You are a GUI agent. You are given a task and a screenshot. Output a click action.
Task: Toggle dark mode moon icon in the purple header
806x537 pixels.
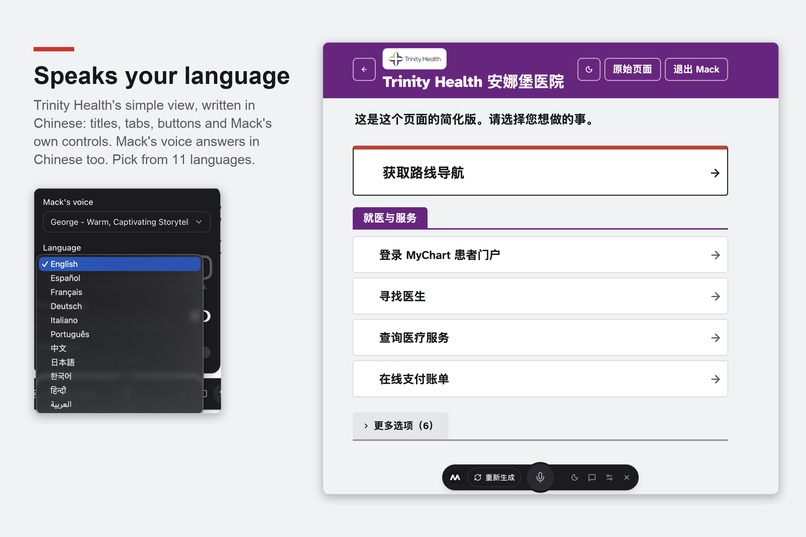coord(589,69)
